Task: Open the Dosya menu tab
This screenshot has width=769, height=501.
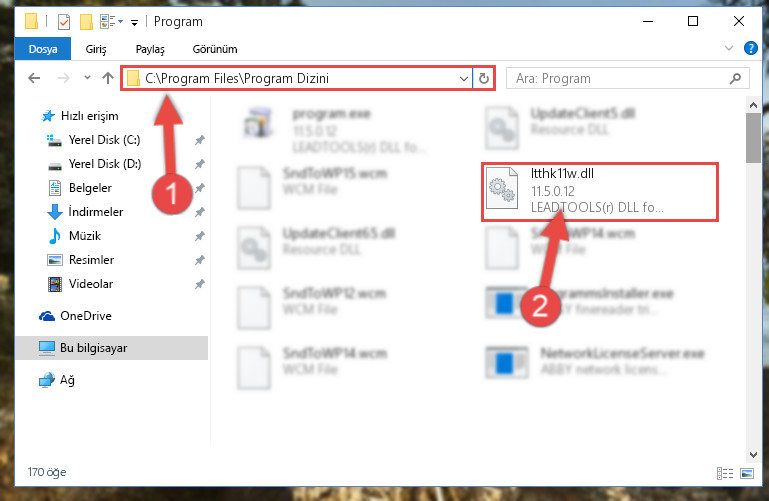Action: point(43,49)
